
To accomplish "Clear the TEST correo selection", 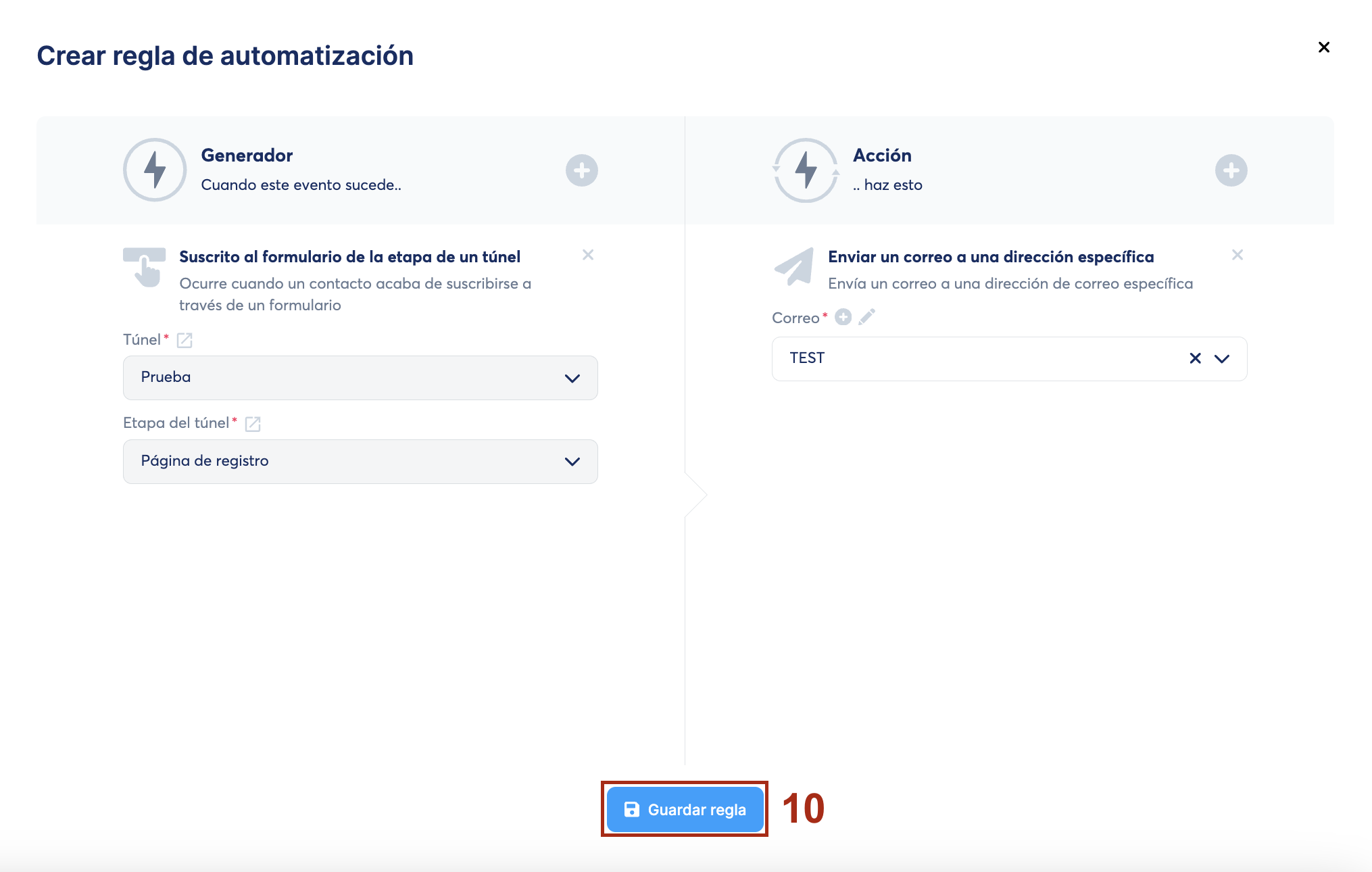I will [x=1195, y=358].
